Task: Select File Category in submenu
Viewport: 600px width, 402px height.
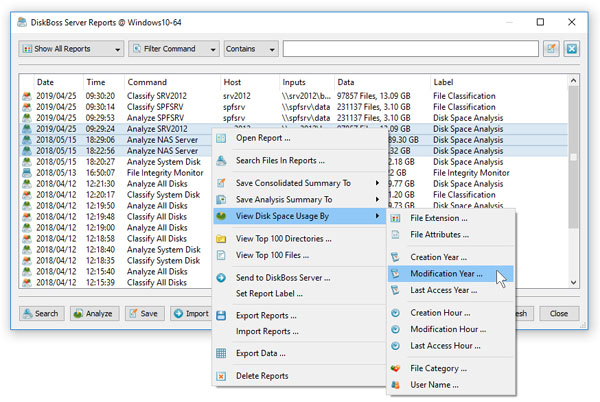Action: click(451, 369)
